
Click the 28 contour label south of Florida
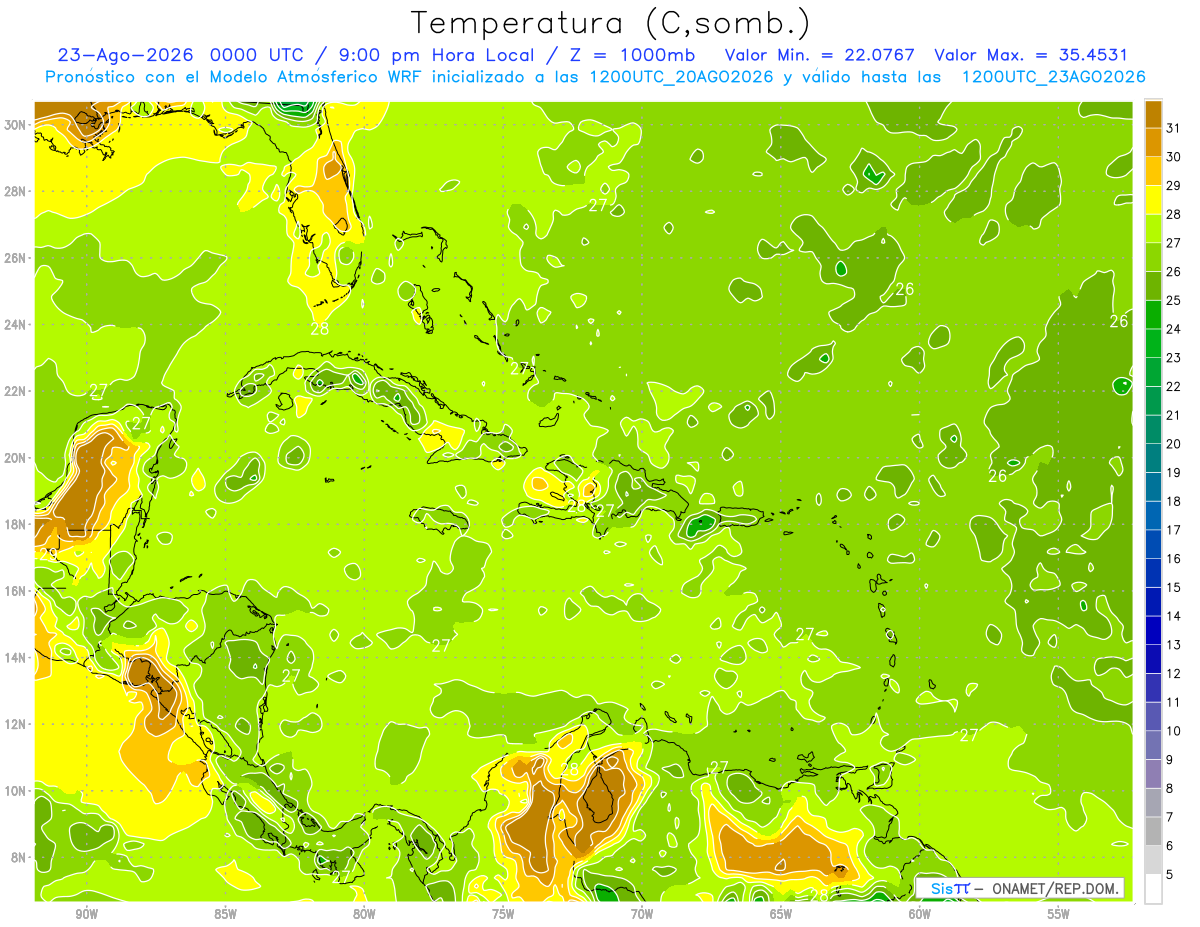pyautogui.click(x=319, y=328)
